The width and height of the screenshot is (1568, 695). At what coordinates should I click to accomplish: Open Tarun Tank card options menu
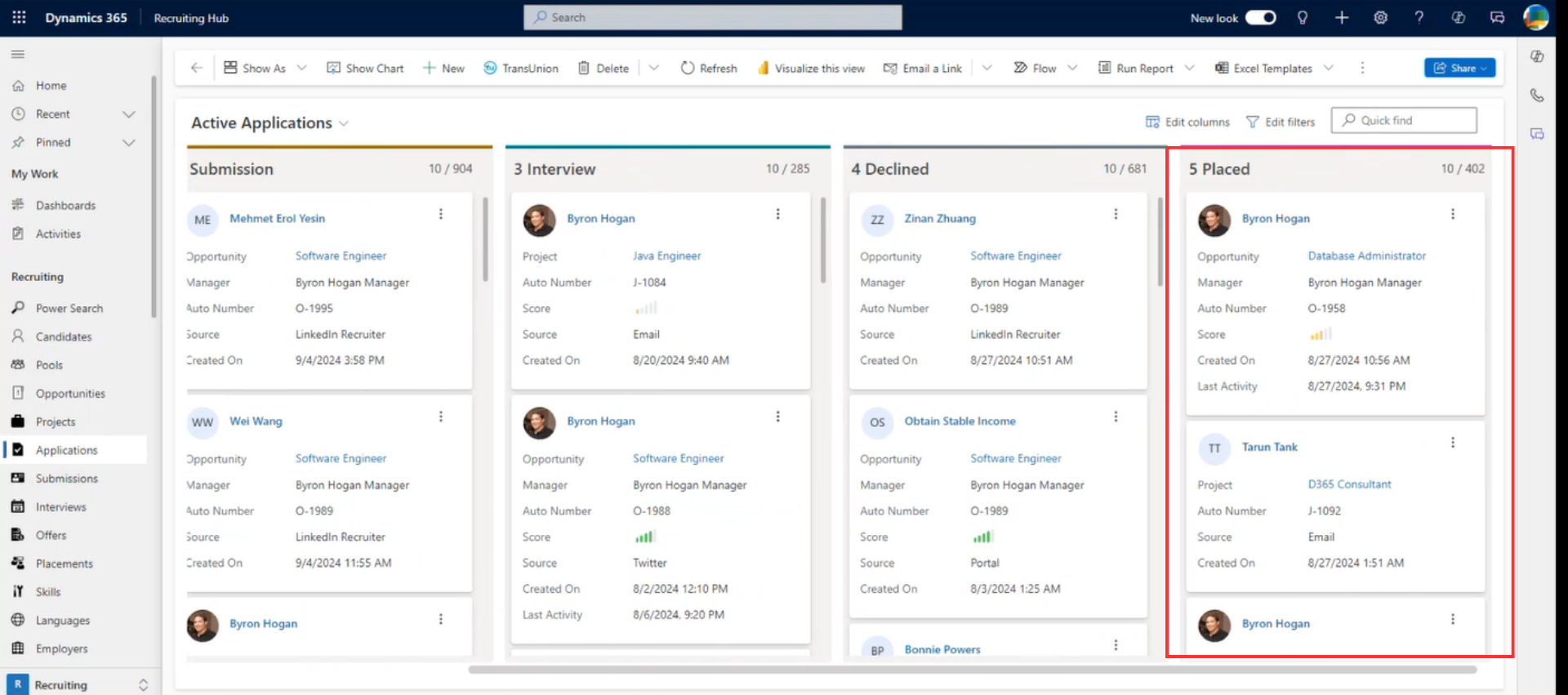[1453, 443]
